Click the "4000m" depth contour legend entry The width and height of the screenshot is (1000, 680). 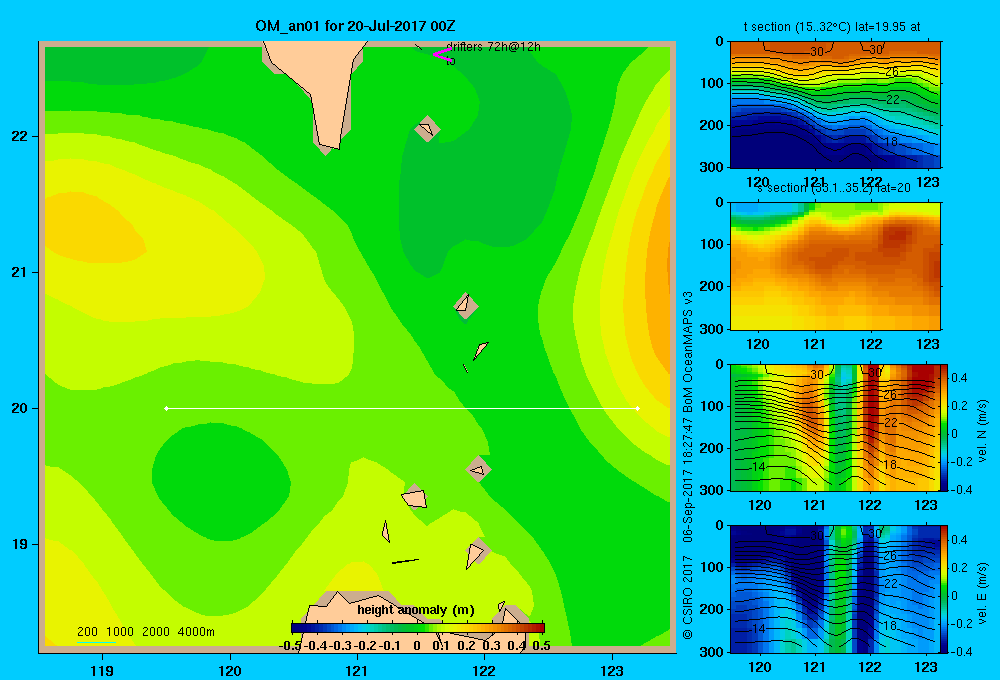196,632
